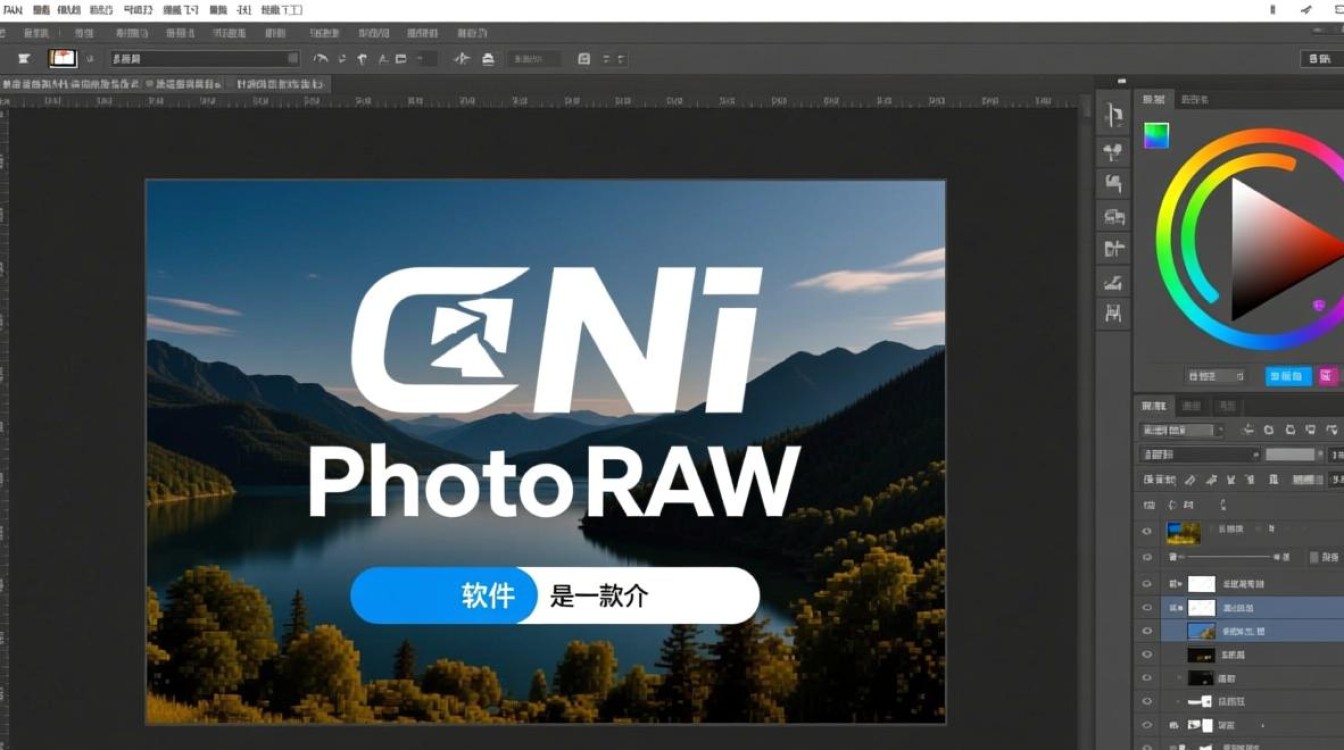Click the topmost tool icon in the right toolbar strip

tap(1112, 114)
